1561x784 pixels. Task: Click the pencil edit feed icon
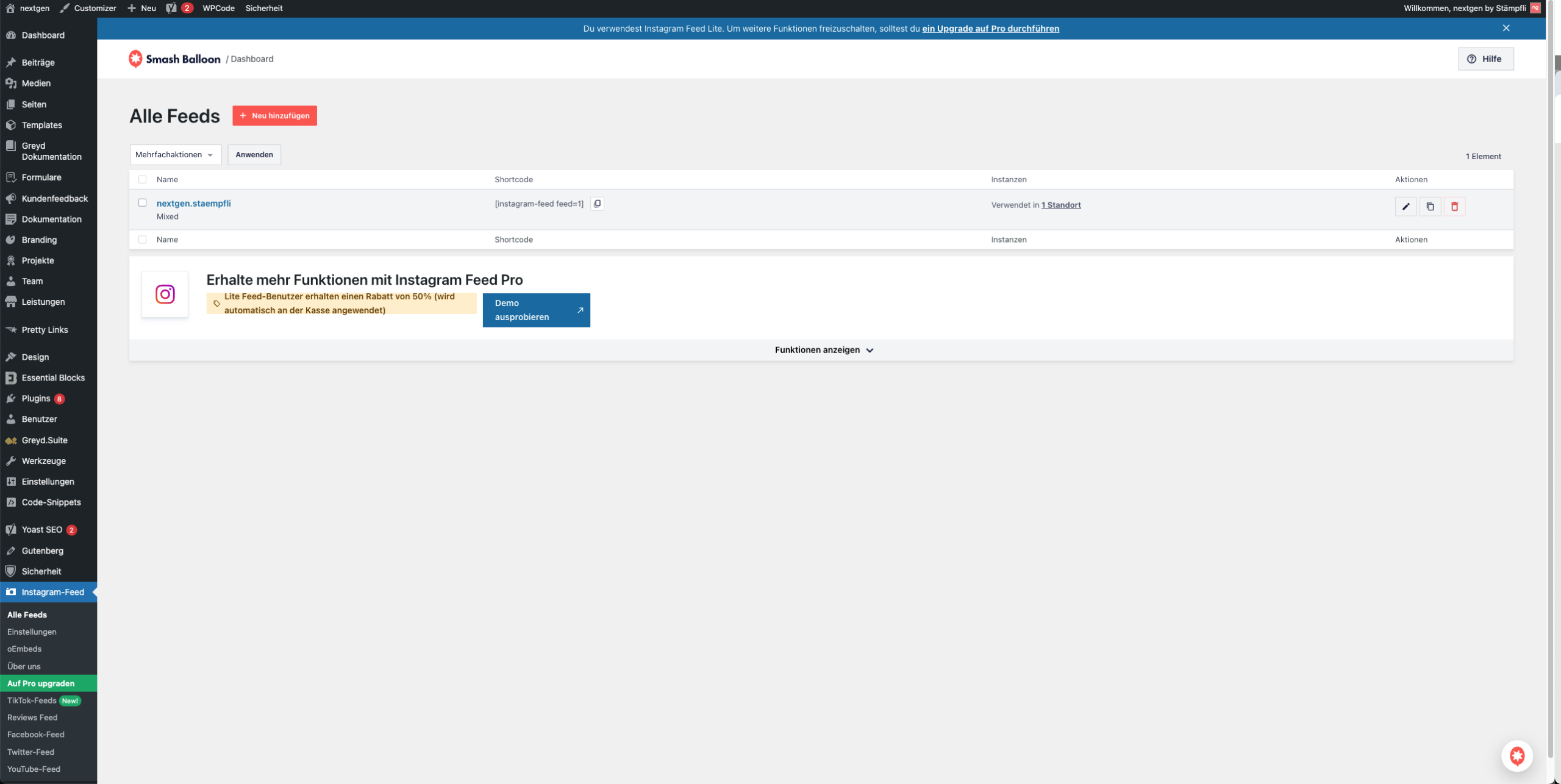[x=1406, y=207]
